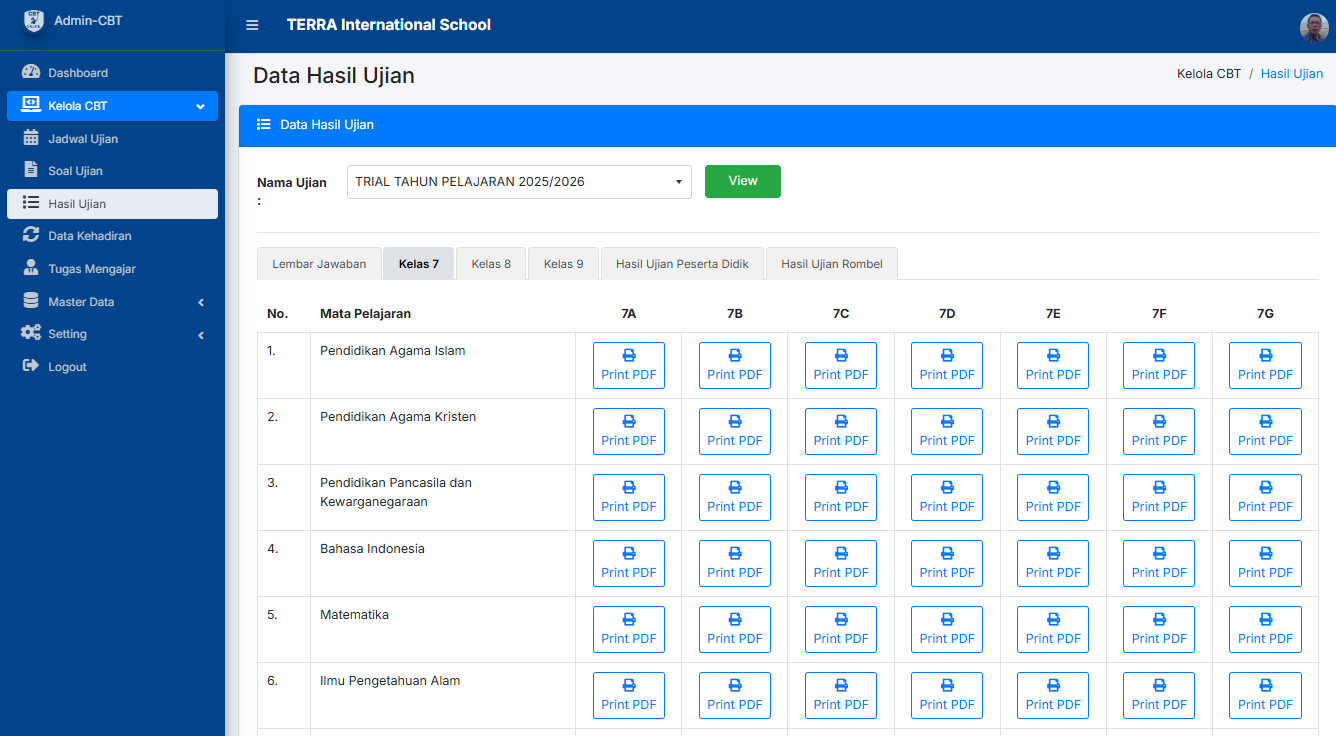Open the user profile avatar

[1314, 27]
